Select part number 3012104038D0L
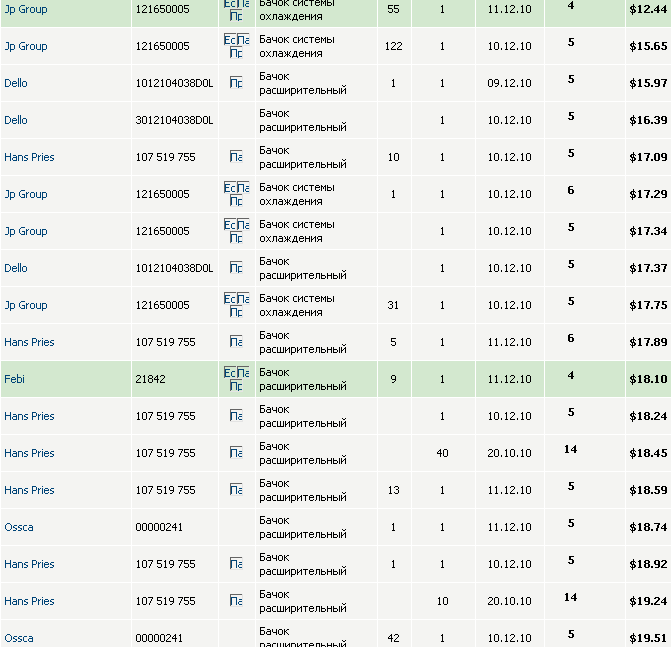Image resolution: width=671 pixels, height=647 pixels. 174,120
